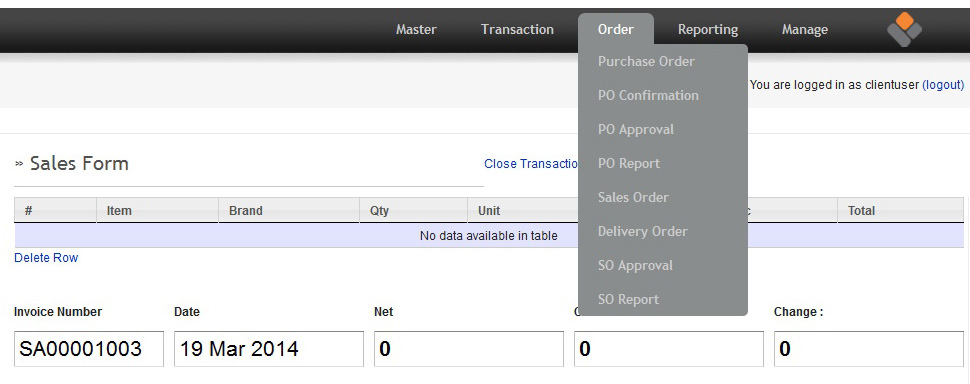Open SO Report from Order menu
This screenshot has width=970, height=384.
click(x=629, y=299)
